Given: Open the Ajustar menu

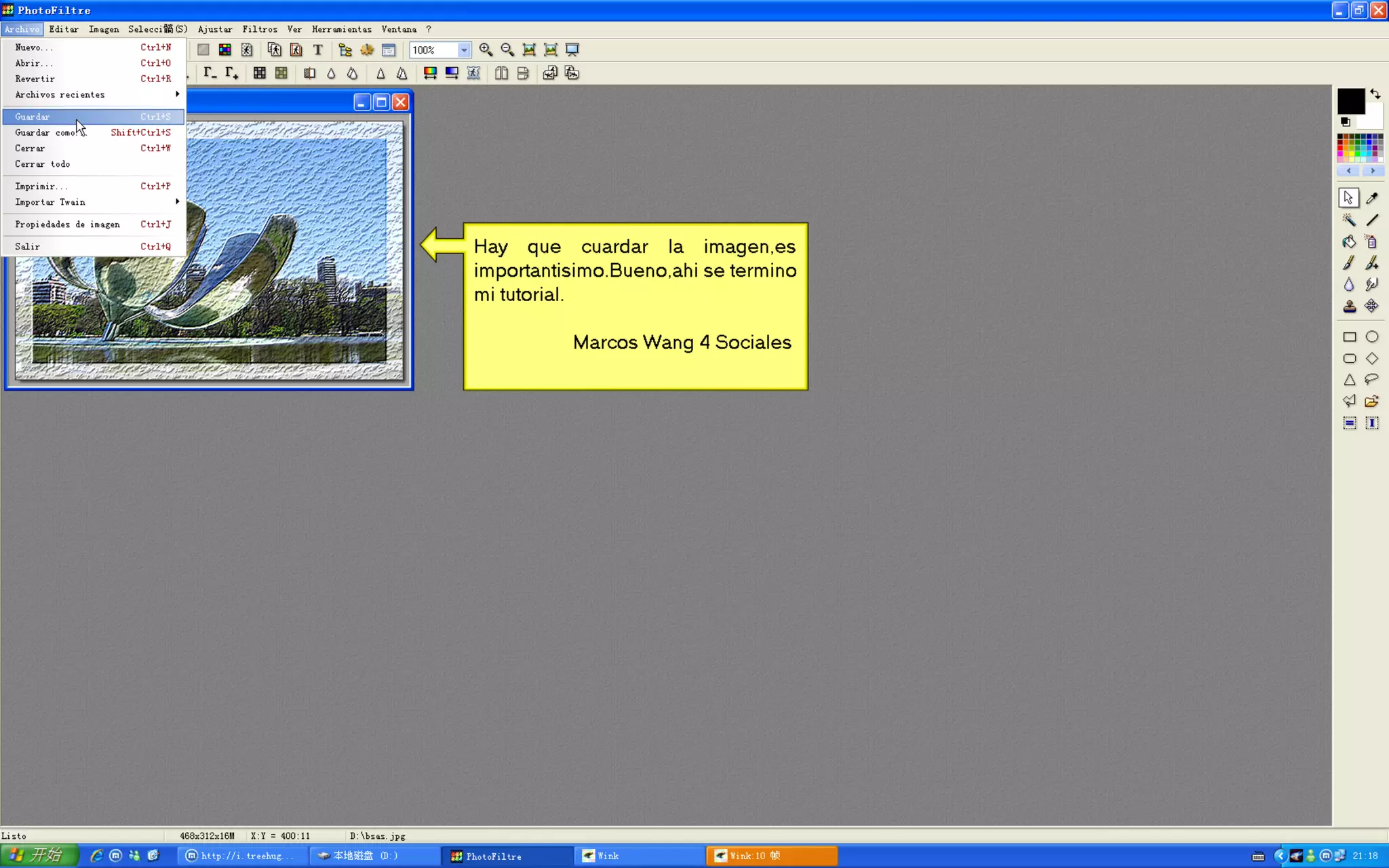Looking at the screenshot, I should [x=215, y=29].
